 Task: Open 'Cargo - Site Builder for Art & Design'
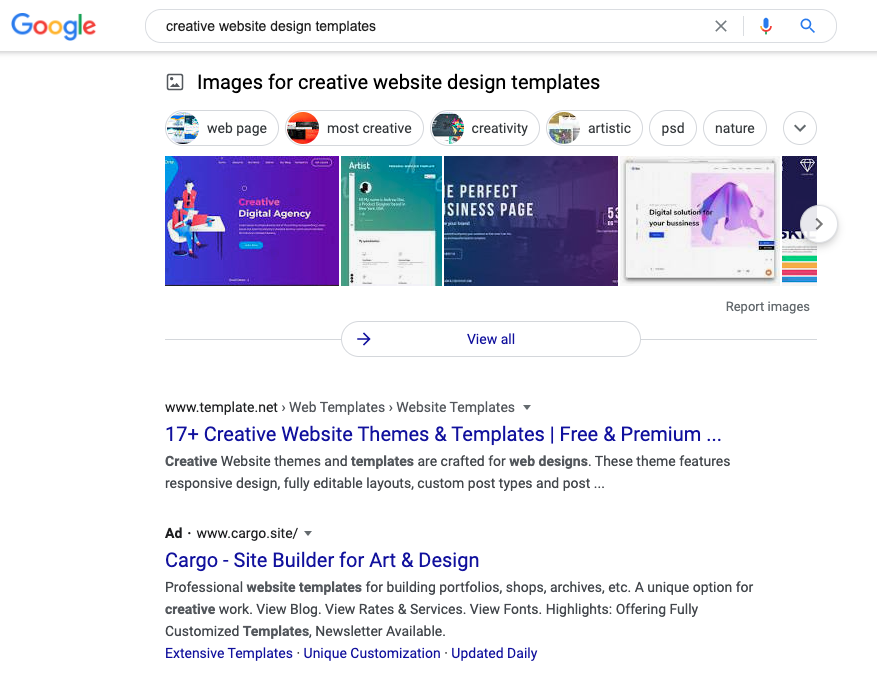pos(322,560)
